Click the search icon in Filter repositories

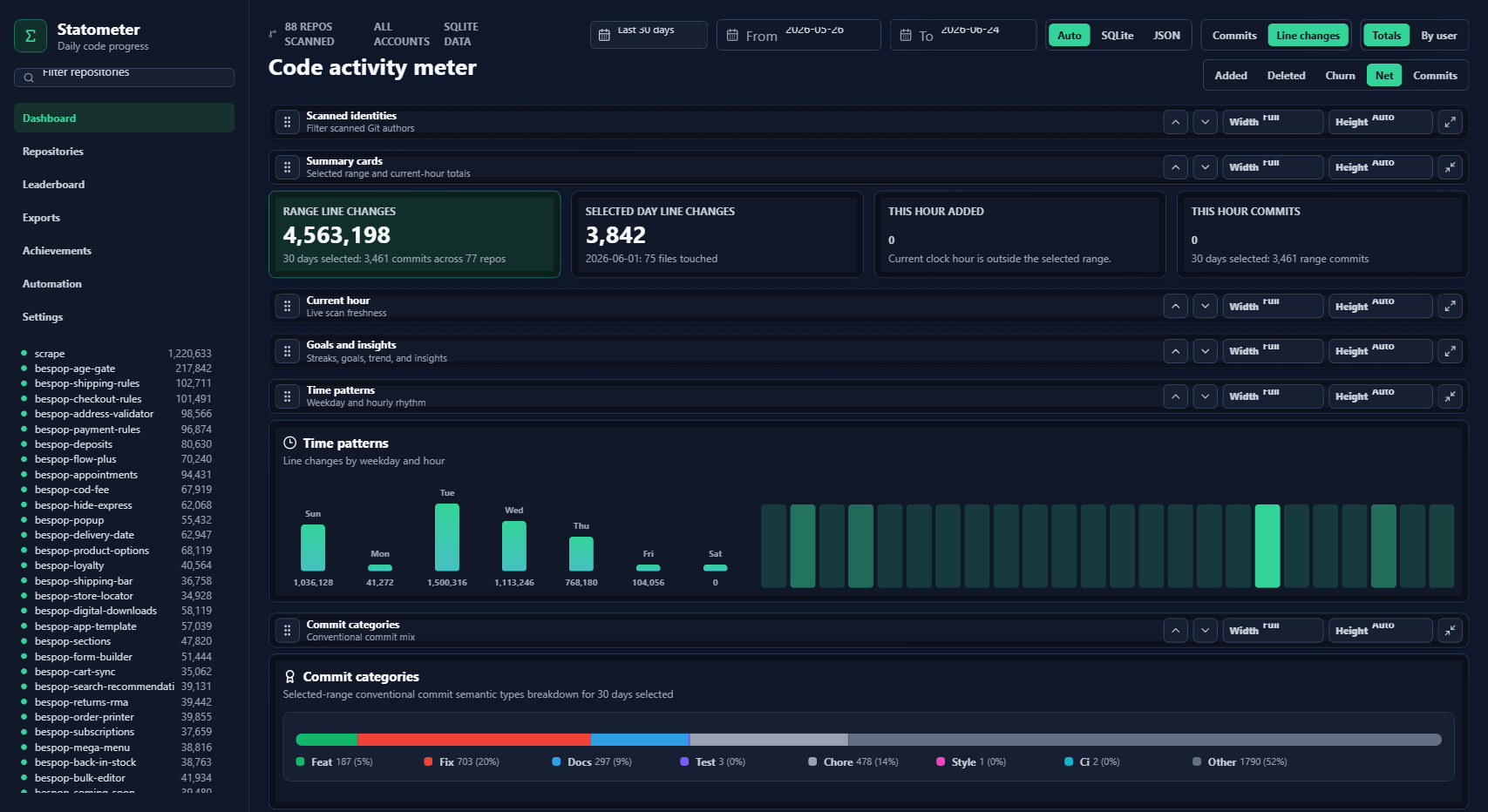coord(29,78)
